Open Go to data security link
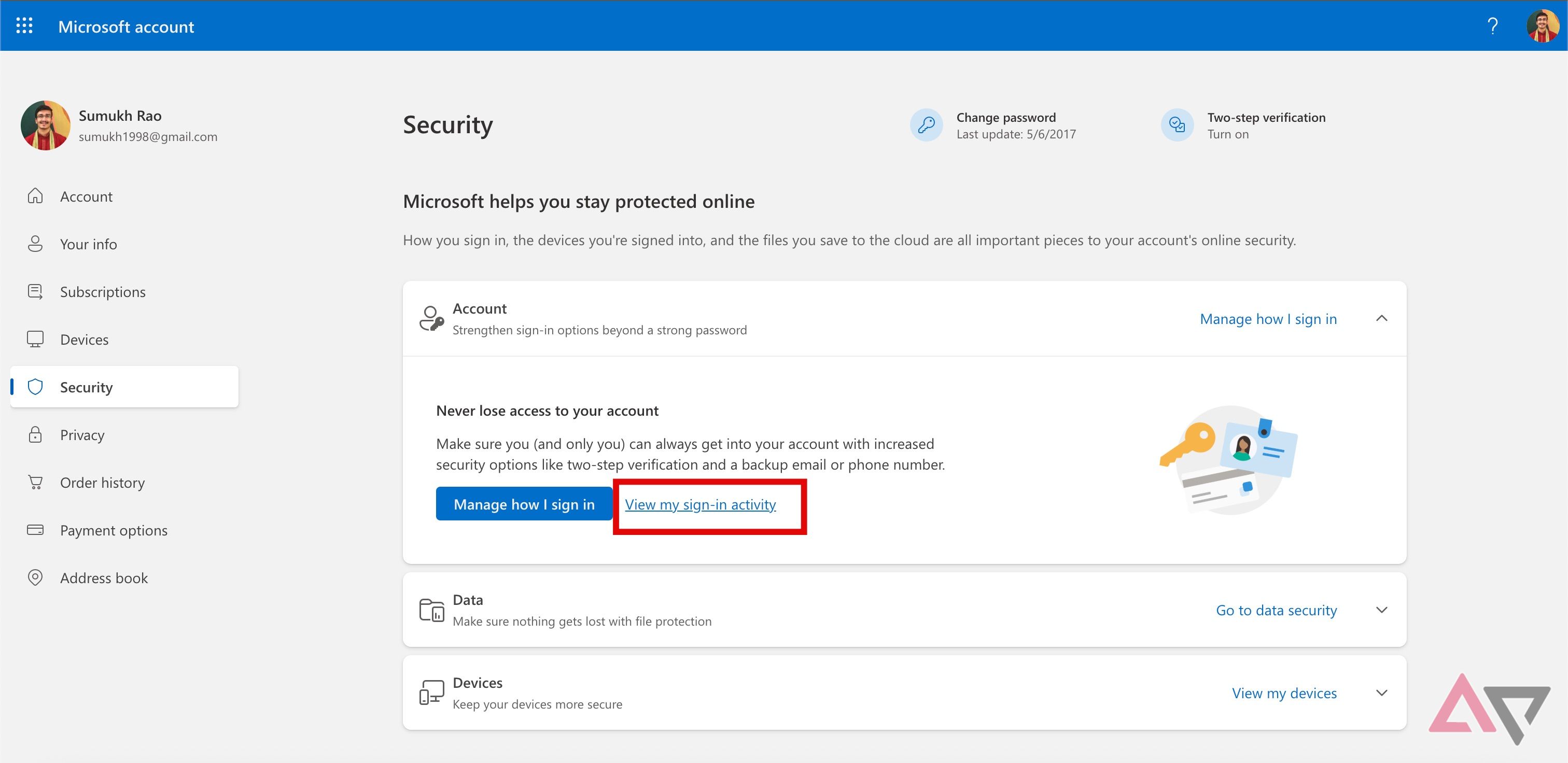1568x763 pixels. click(x=1276, y=610)
